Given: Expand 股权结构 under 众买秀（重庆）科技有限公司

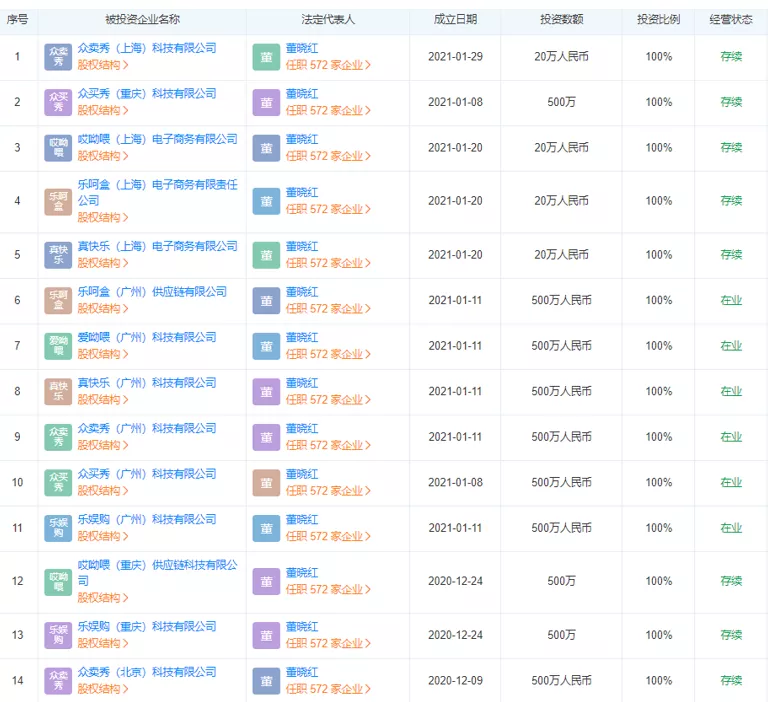Looking at the screenshot, I should point(103,111).
